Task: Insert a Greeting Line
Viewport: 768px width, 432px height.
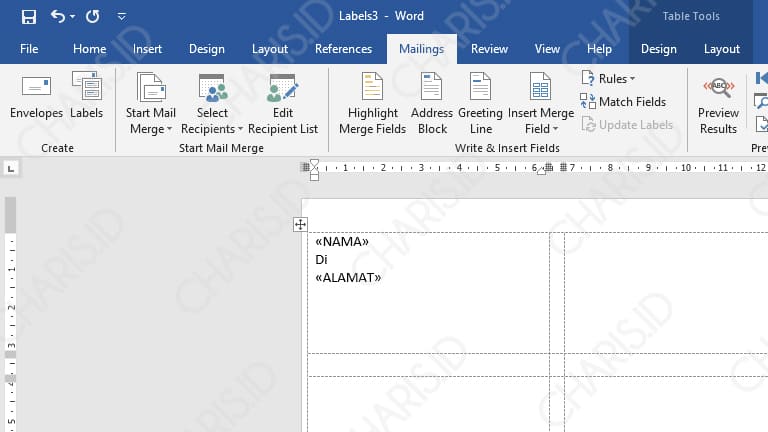Action: pos(480,103)
